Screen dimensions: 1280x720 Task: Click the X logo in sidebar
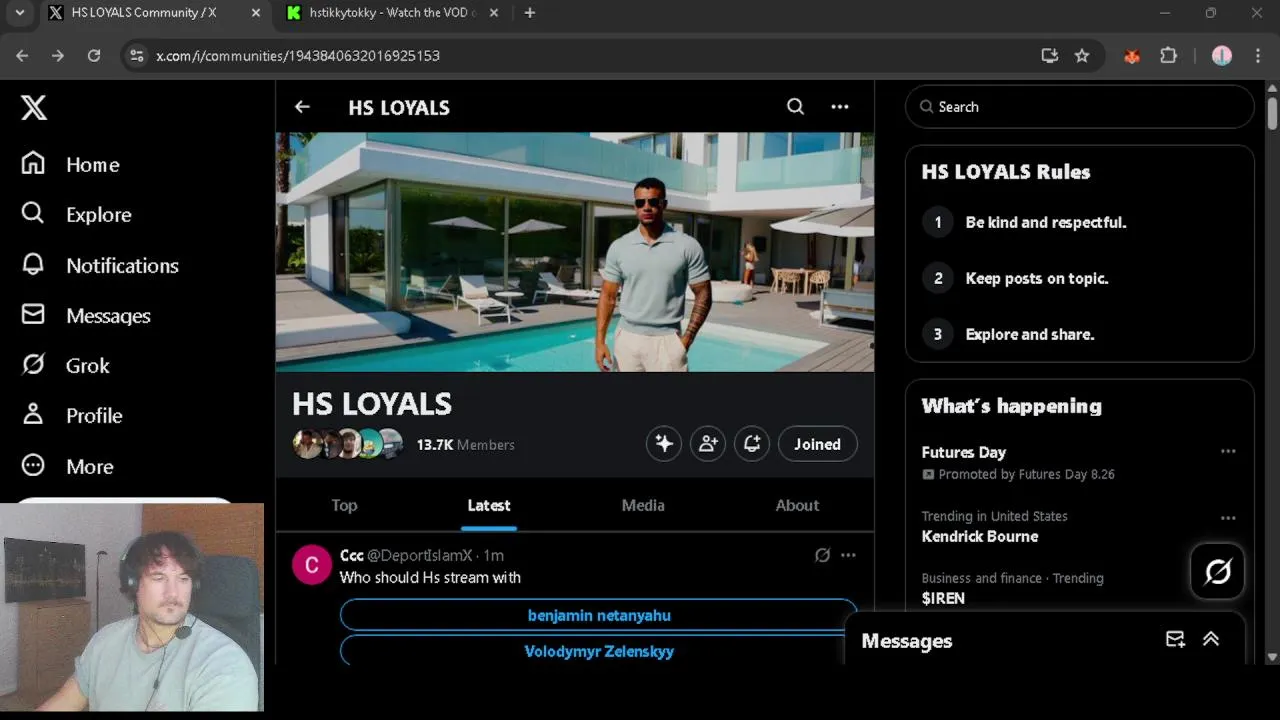click(34, 107)
